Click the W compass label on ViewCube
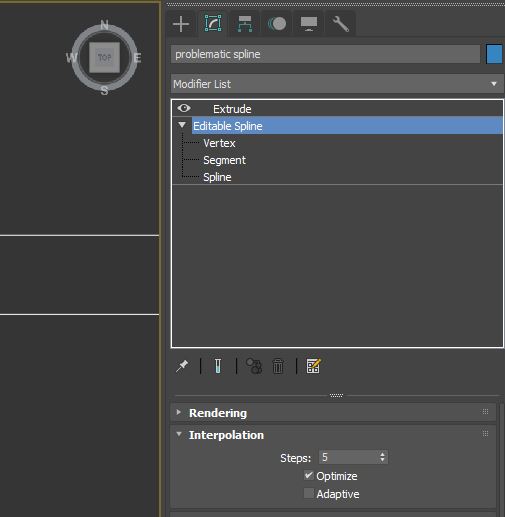Screen dimensions: 505x517 [x=71, y=58]
